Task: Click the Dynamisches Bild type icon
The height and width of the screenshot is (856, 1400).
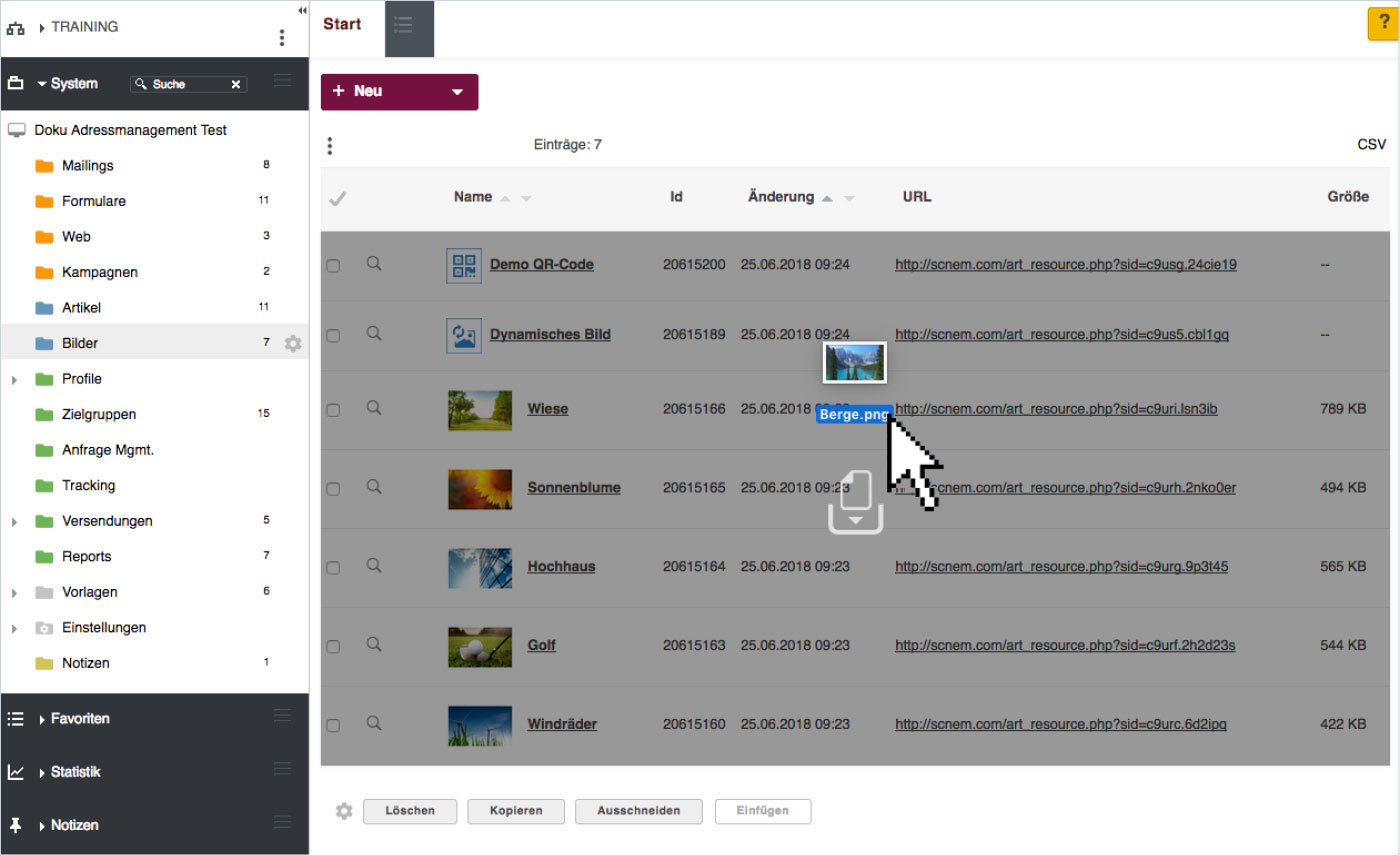Action: 464,335
